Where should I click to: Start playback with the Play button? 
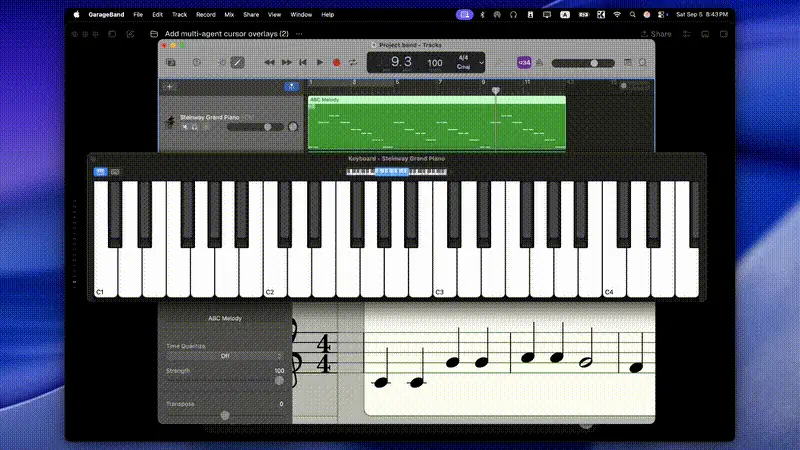tap(320, 63)
